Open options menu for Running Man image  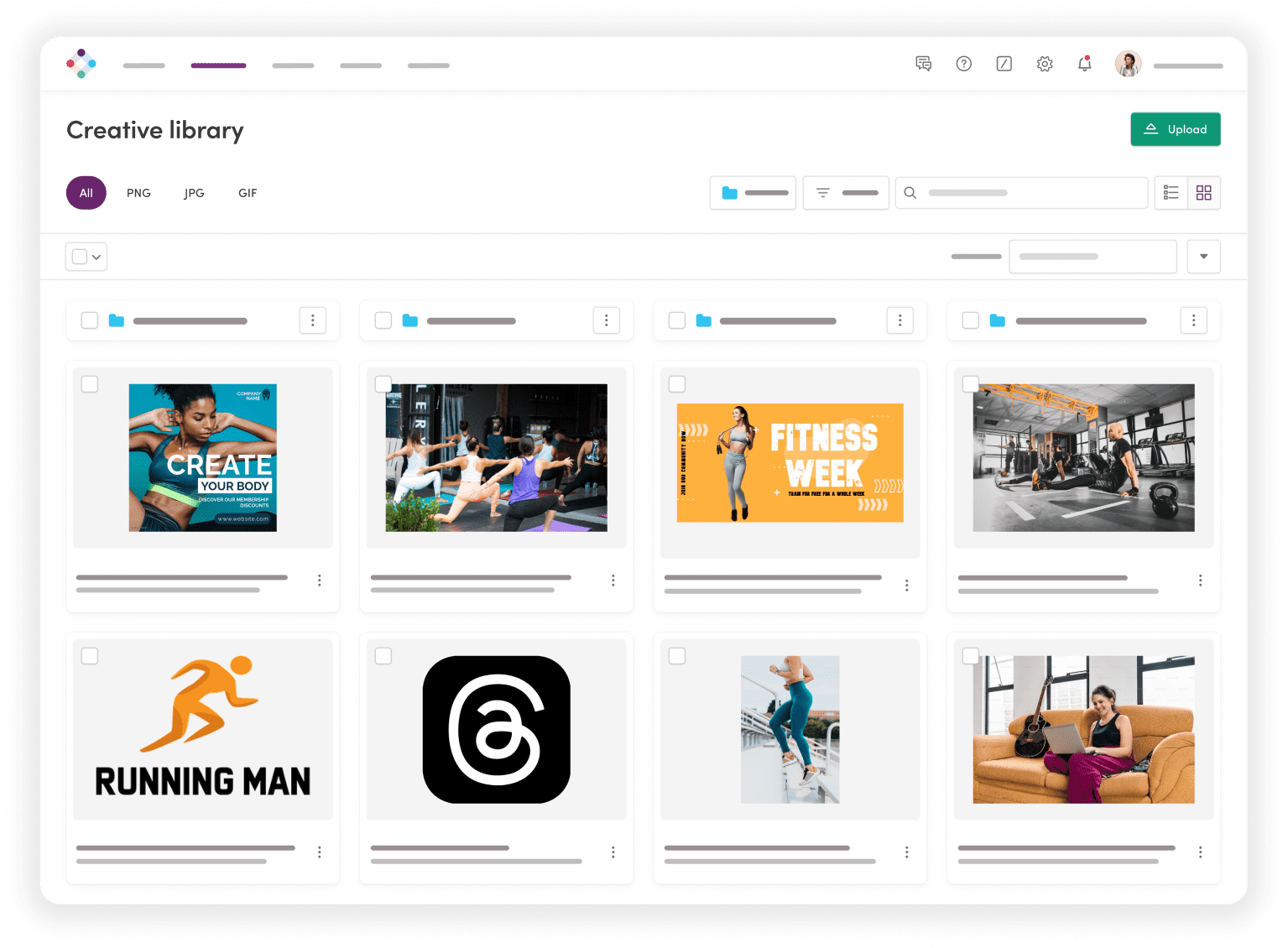tap(319, 852)
